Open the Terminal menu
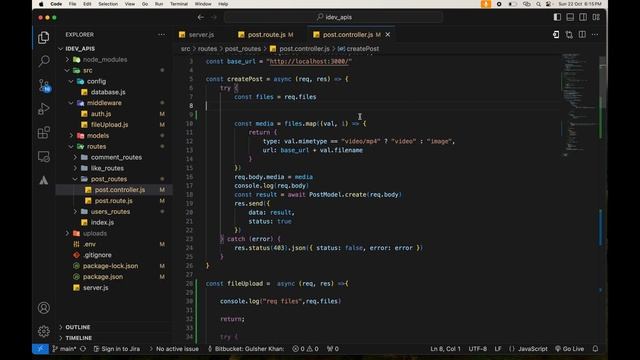This screenshot has height=360, width=640. click(x=179, y=4)
